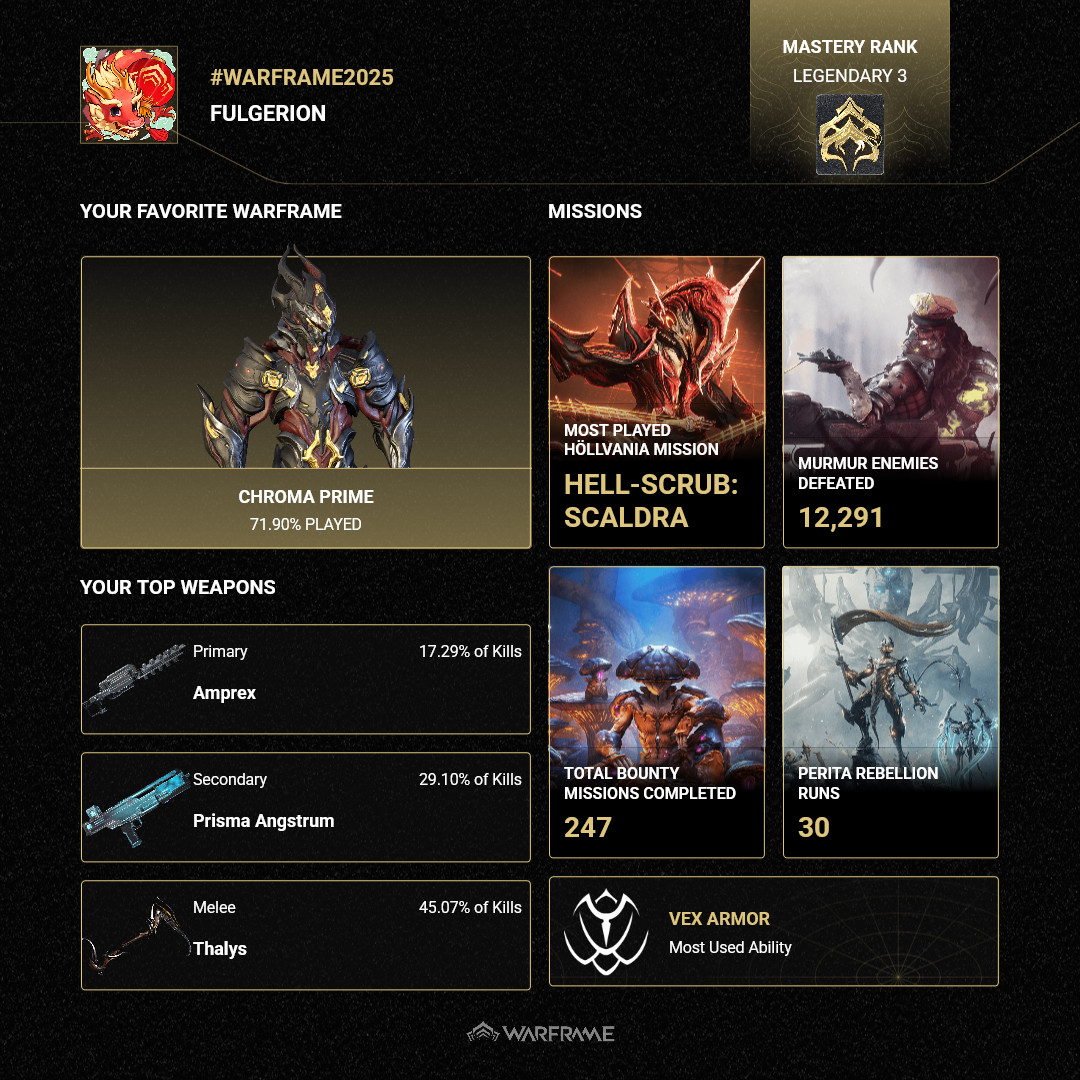Click the #WARFRAME2025 hashtag
Viewport: 1080px width, 1080px height.
(302, 77)
